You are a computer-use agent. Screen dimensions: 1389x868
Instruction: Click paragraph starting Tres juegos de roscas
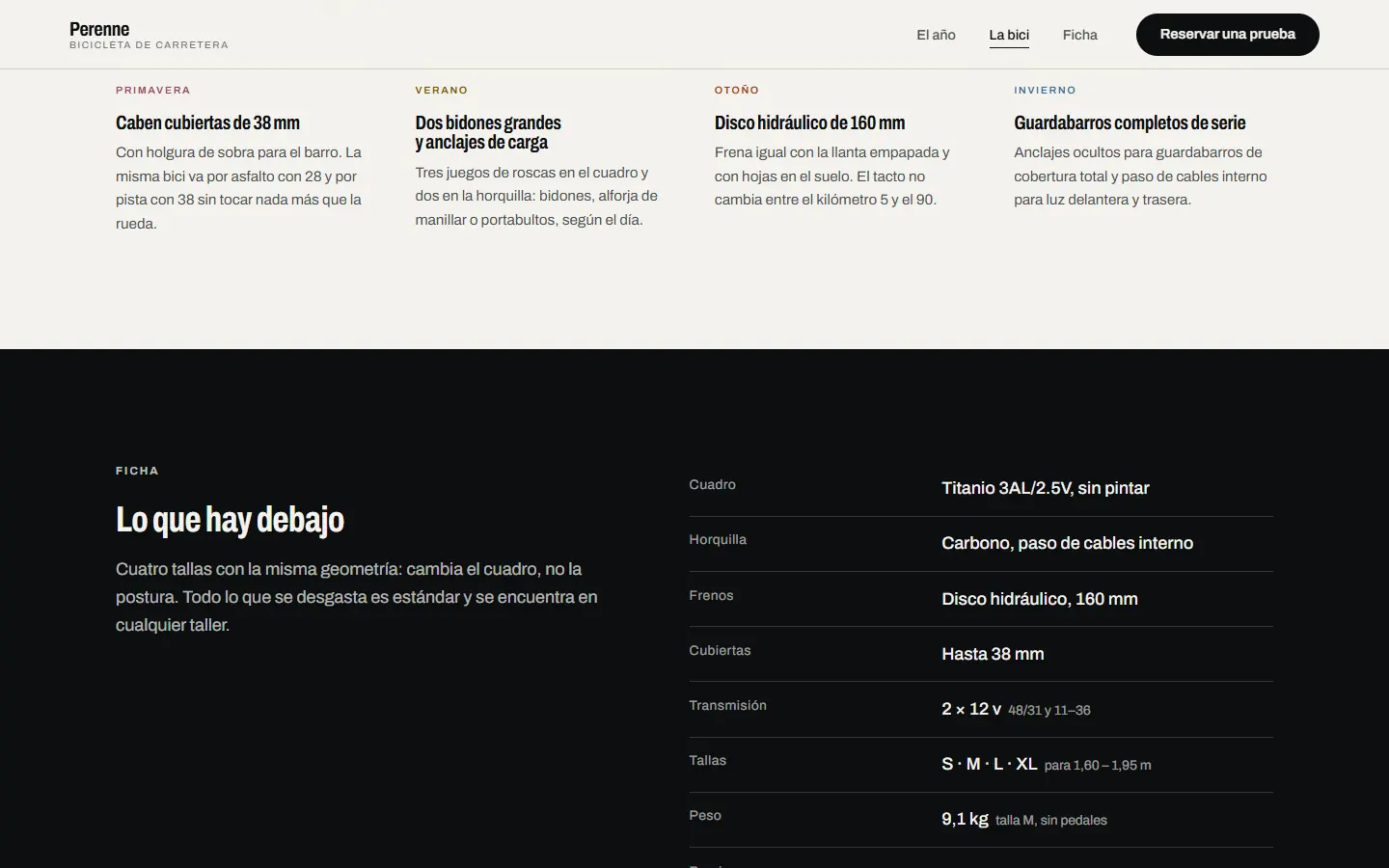coord(536,196)
